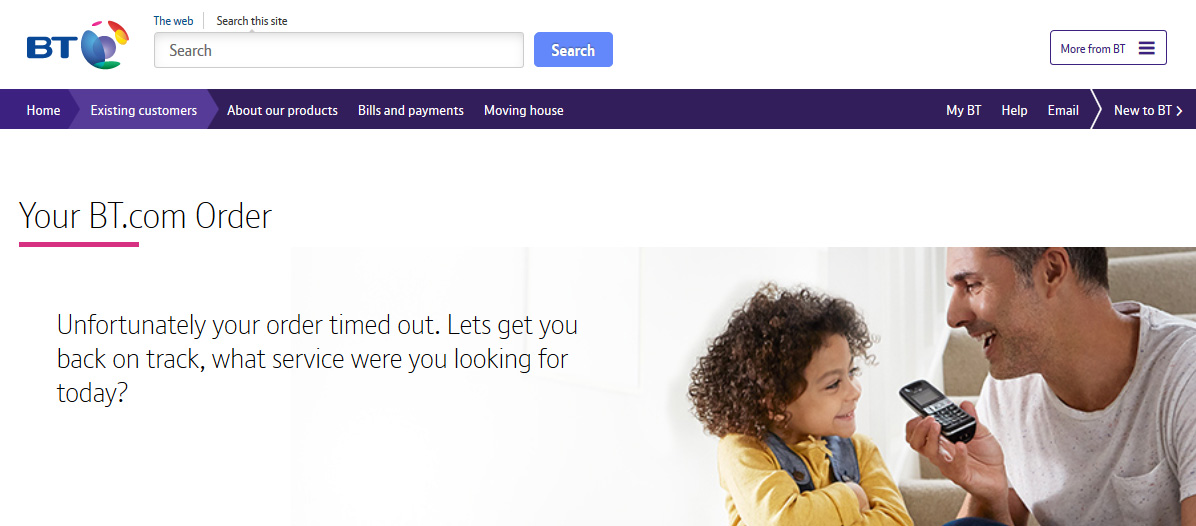
Task: Select Search this site scope
Action: click(252, 21)
